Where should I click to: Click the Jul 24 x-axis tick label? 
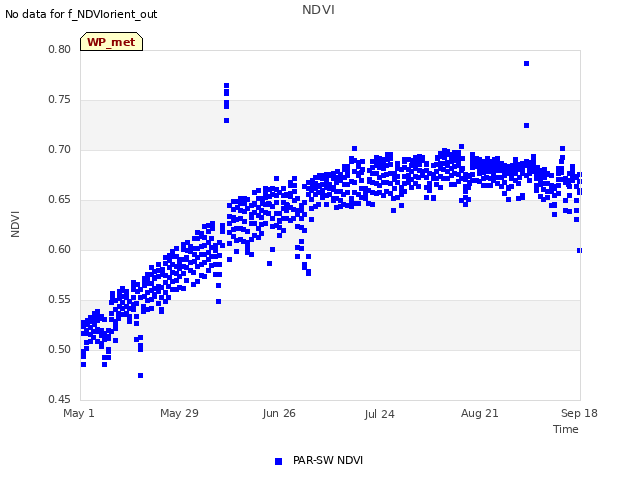(379, 414)
